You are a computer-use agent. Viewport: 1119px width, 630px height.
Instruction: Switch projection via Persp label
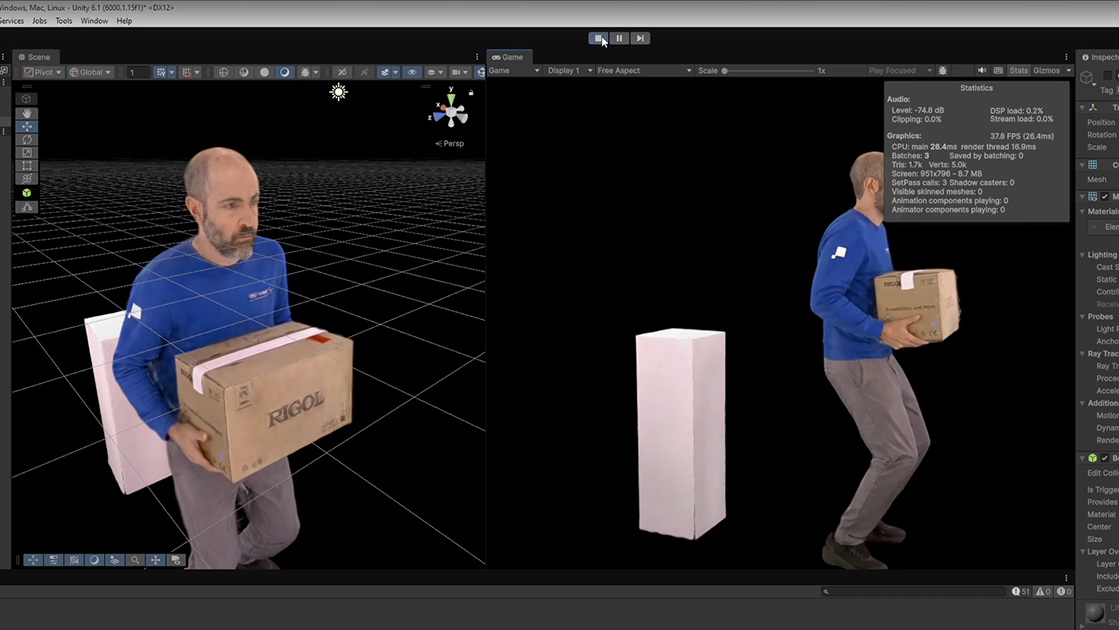click(x=450, y=143)
